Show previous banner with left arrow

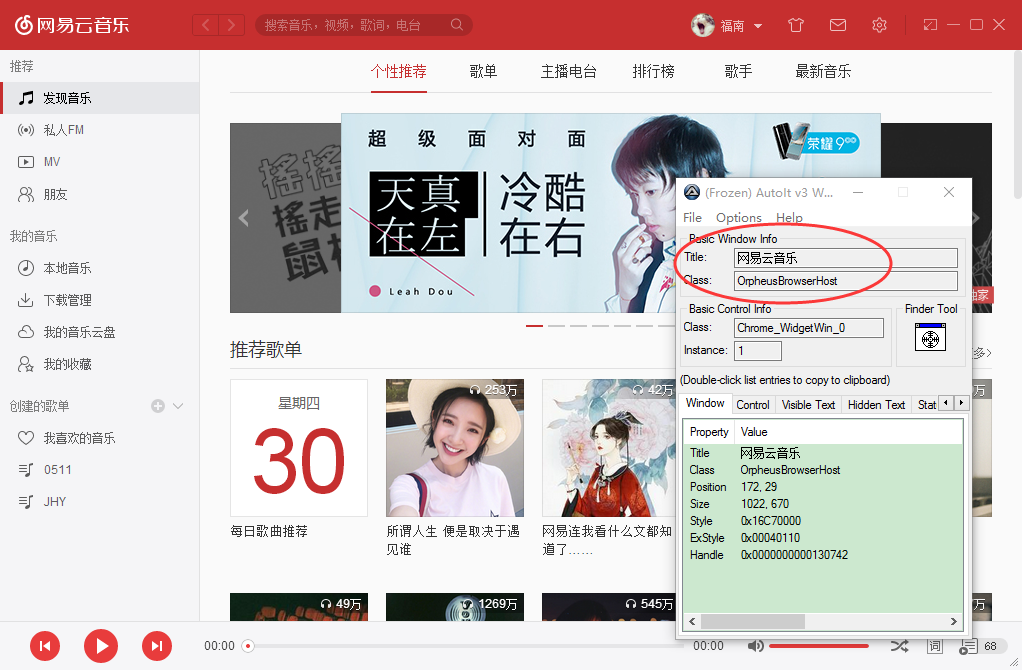pyautogui.click(x=244, y=218)
